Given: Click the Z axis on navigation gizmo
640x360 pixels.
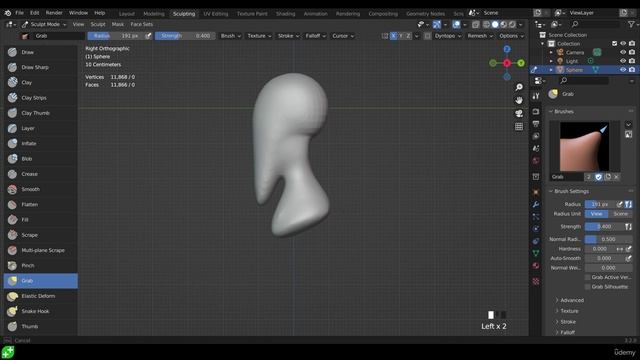Looking at the screenshot, I should (507, 49).
